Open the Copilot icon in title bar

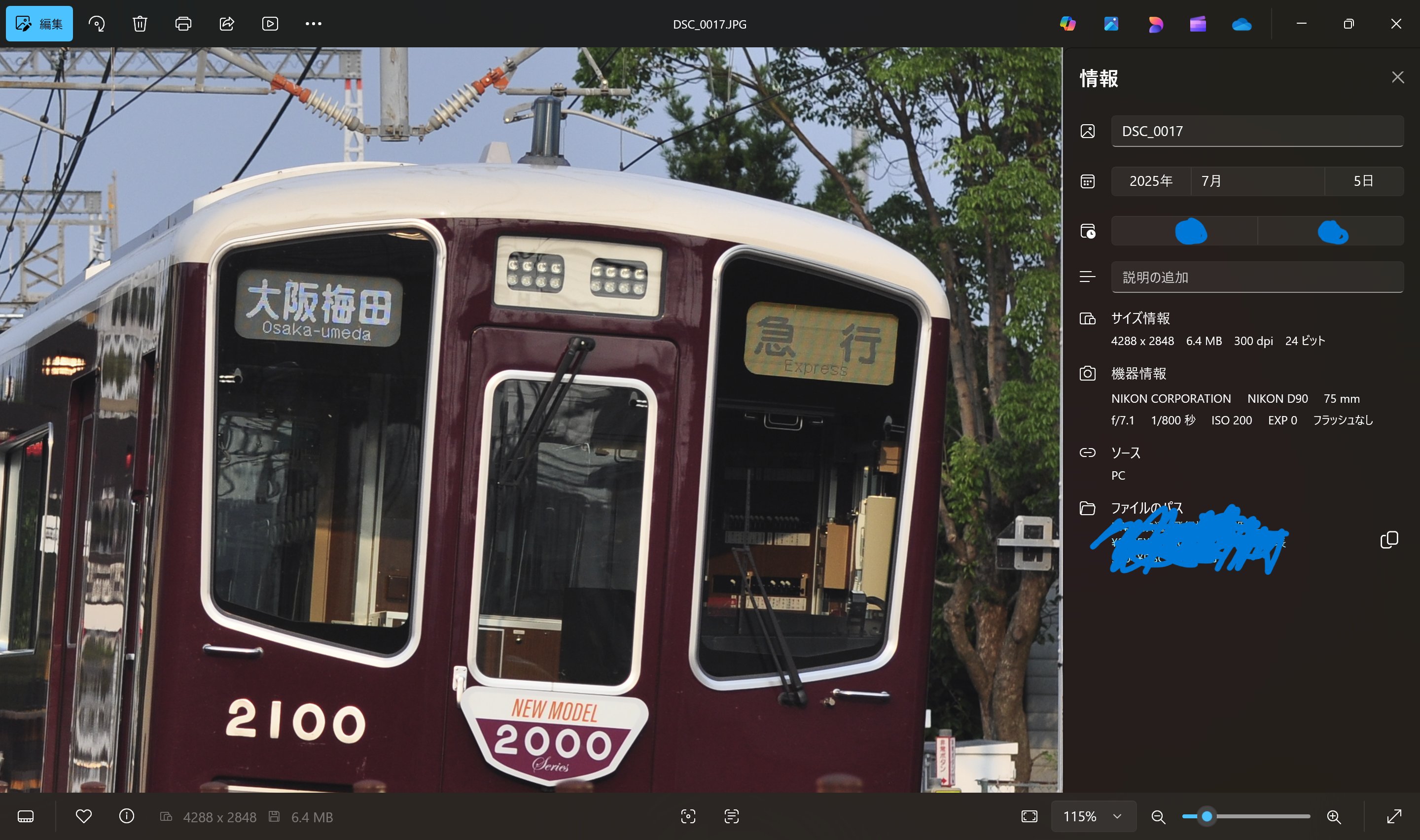click(x=1067, y=24)
